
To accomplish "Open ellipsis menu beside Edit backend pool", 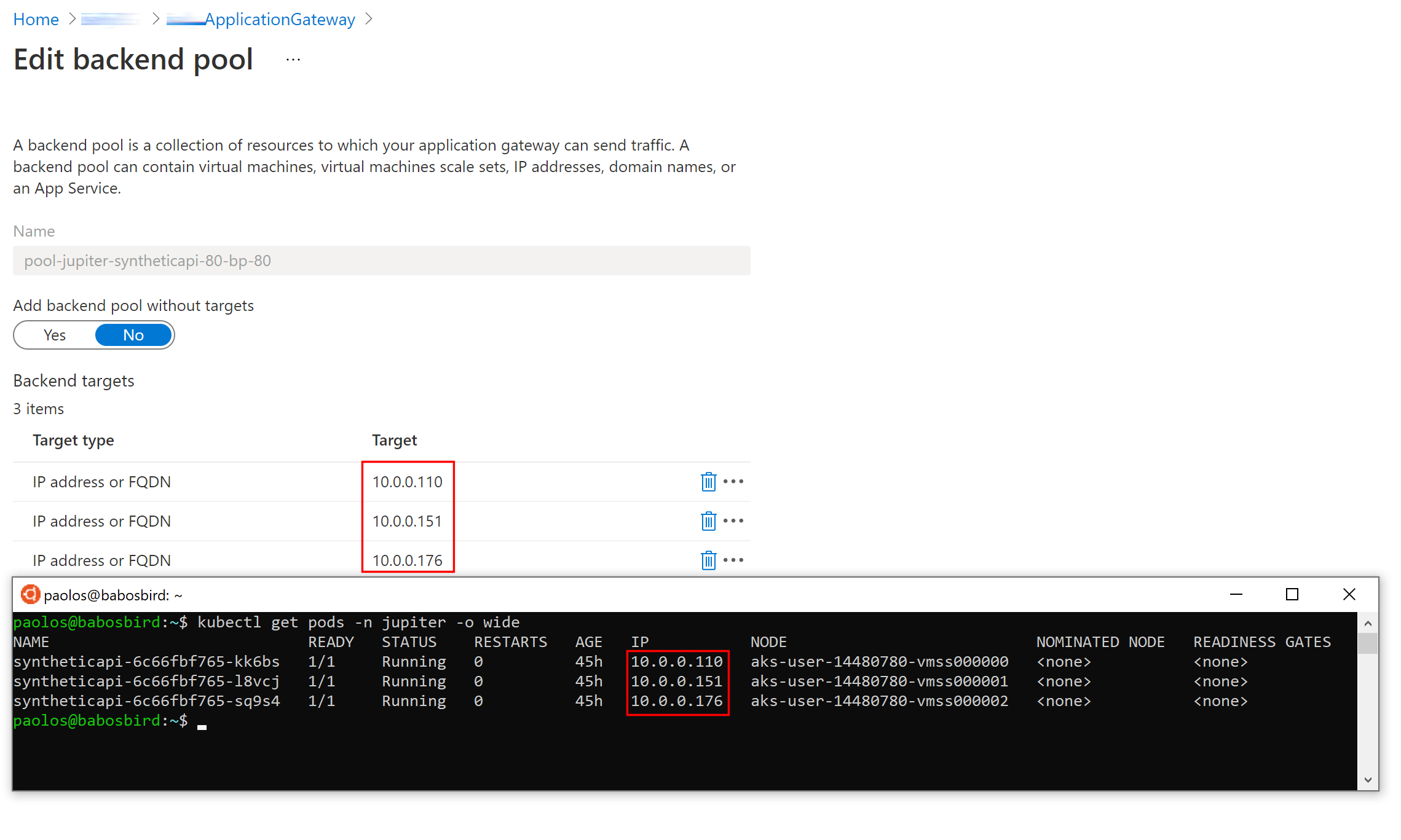I will coord(293,60).
